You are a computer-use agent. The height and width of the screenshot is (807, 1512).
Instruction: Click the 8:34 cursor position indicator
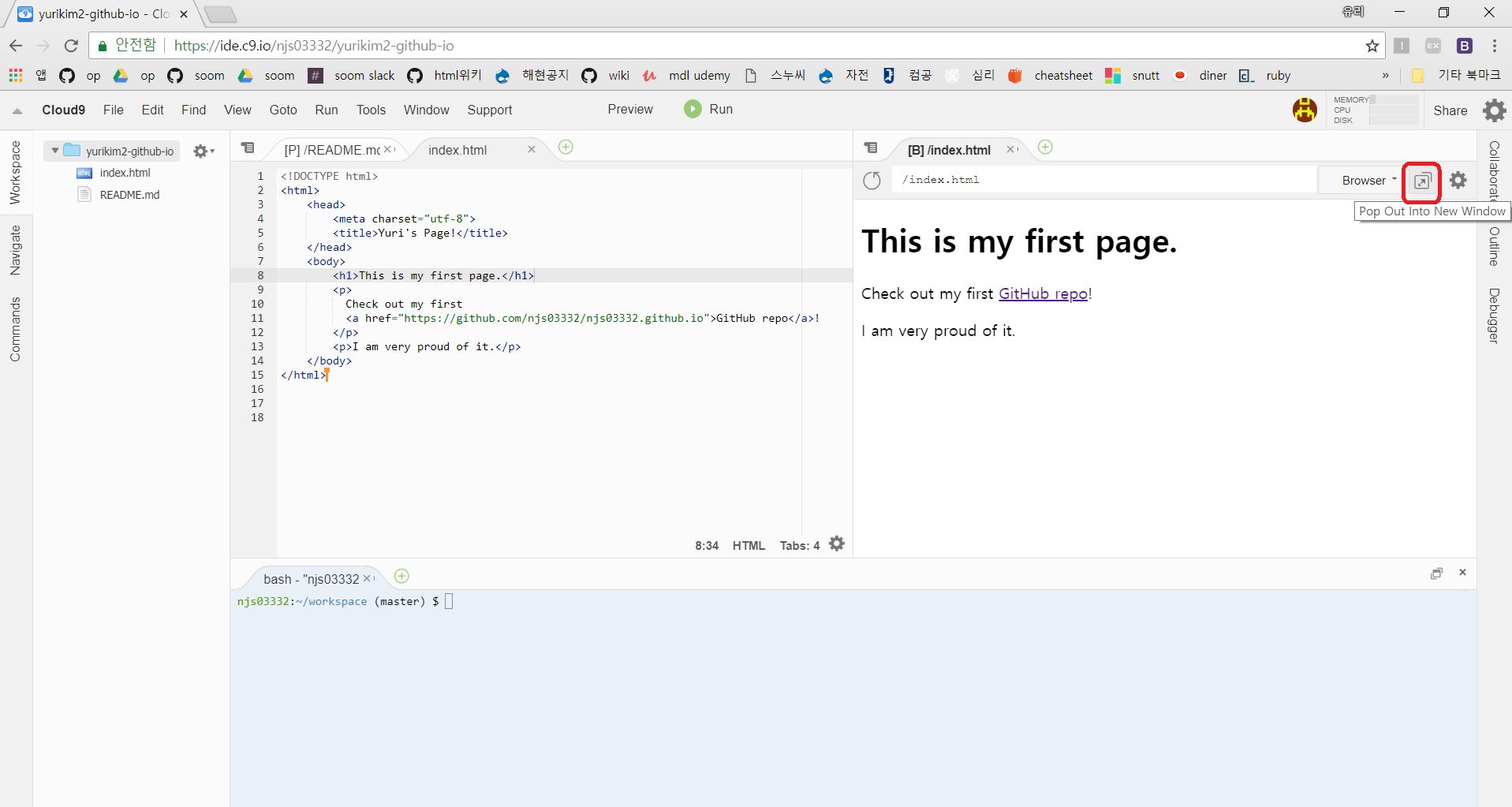coord(707,545)
